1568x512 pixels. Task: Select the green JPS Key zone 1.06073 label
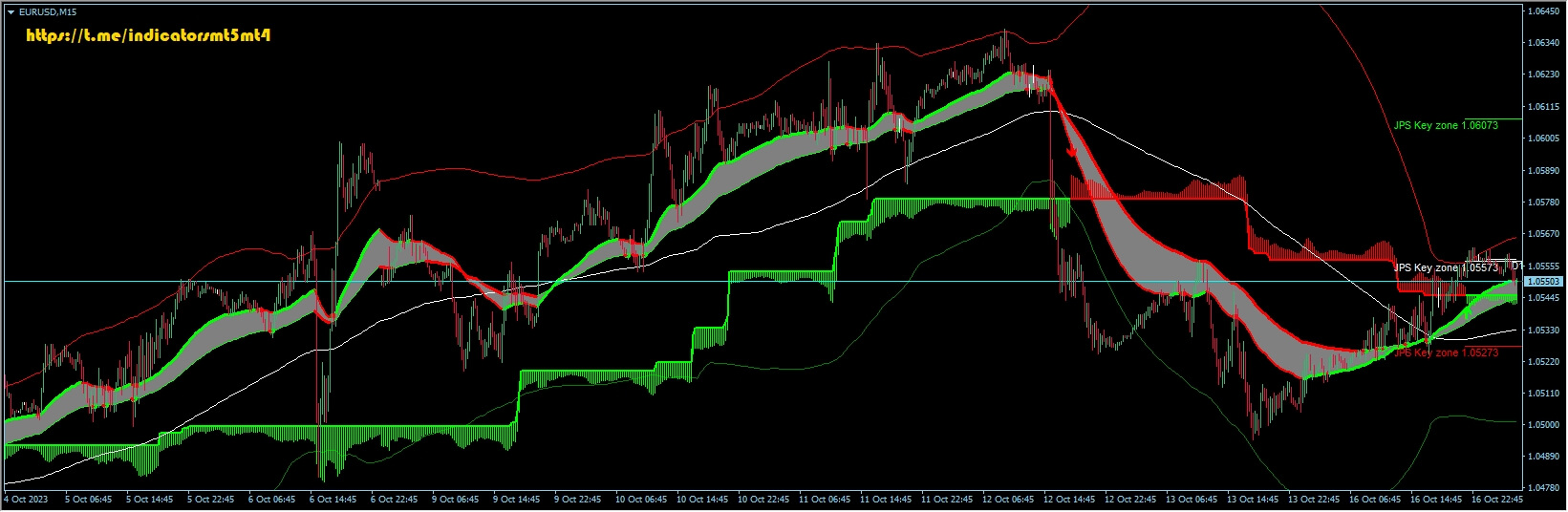(1445, 125)
